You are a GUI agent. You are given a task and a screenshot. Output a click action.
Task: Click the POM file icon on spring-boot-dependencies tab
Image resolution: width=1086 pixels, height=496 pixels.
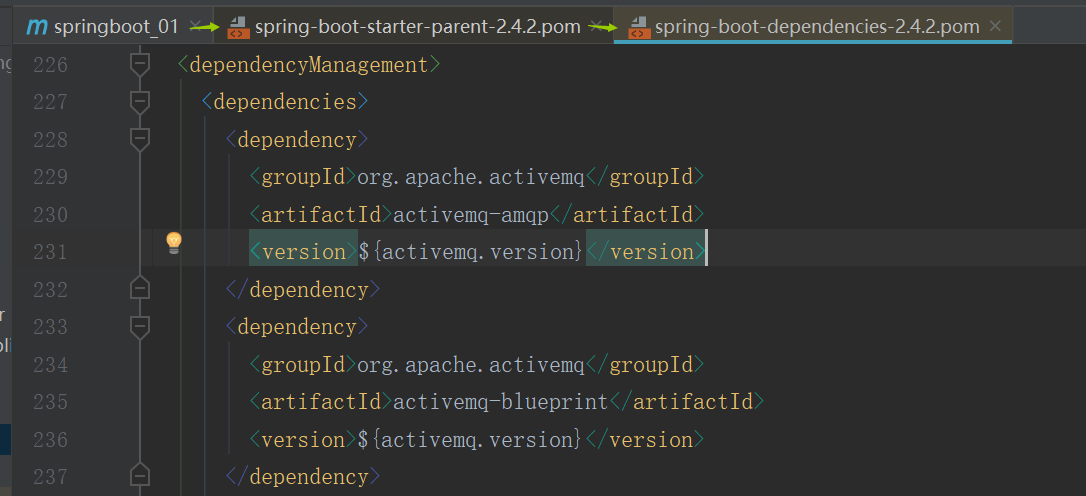click(639, 28)
